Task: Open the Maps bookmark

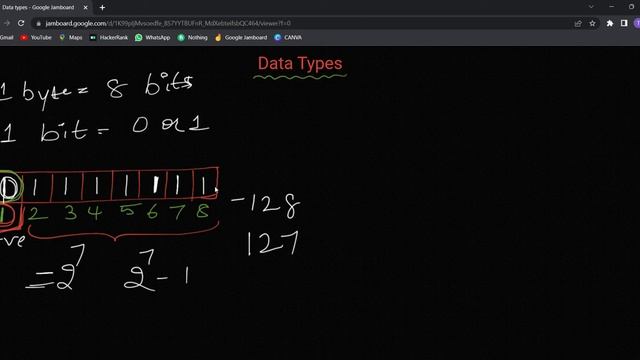Action: point(71,38)
